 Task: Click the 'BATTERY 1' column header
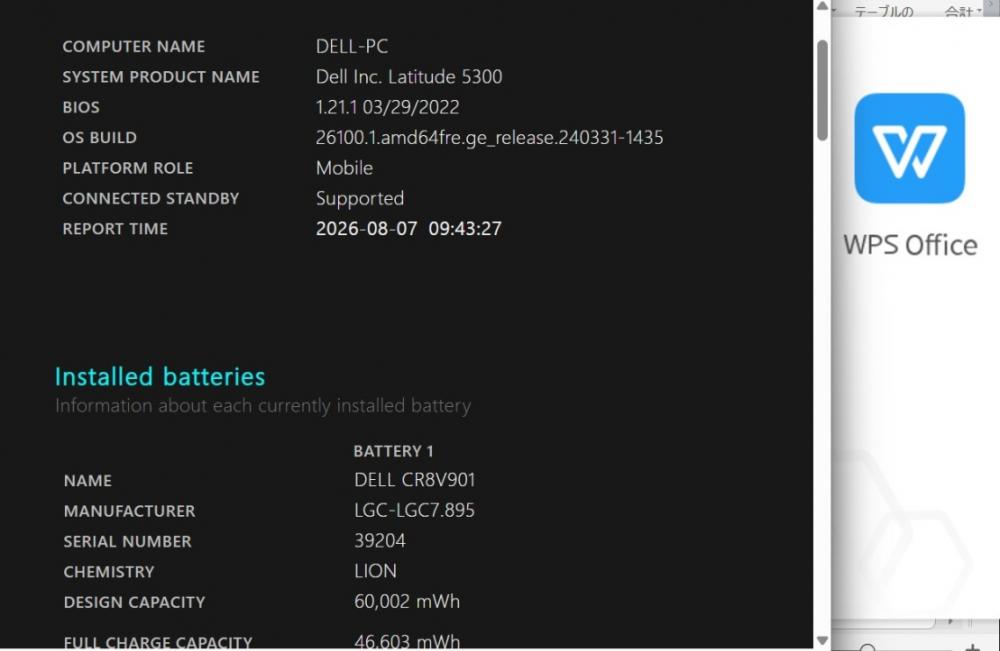tap(393, 451)
